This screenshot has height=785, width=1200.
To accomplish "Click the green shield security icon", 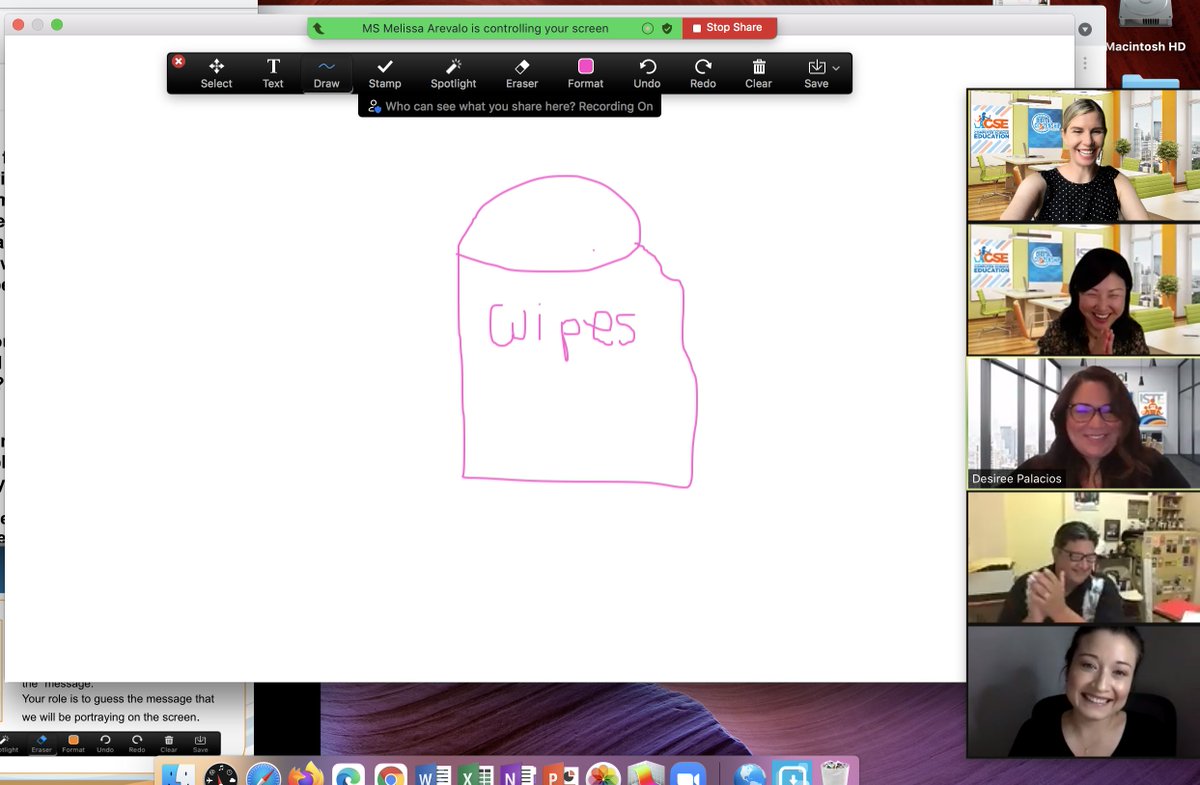I will pyautogui.click(x=667, y=29).
